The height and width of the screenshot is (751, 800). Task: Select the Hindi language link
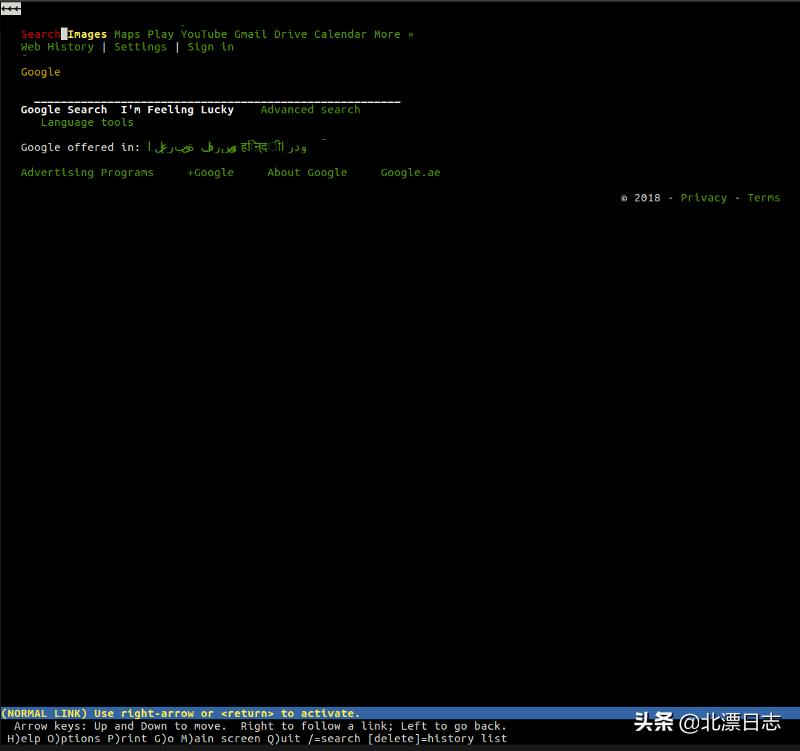coord(262,147)
